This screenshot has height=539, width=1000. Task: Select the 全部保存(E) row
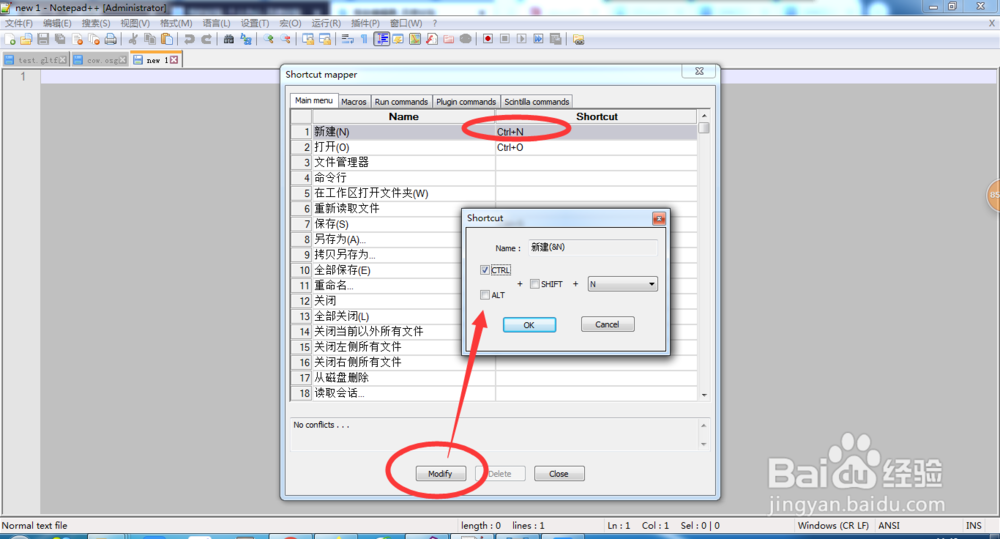point(494,270)
